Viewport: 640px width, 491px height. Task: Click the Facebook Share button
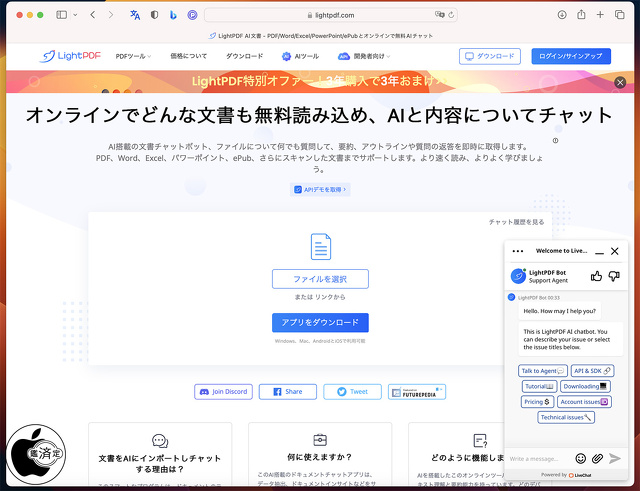click(x=288, y=392)
